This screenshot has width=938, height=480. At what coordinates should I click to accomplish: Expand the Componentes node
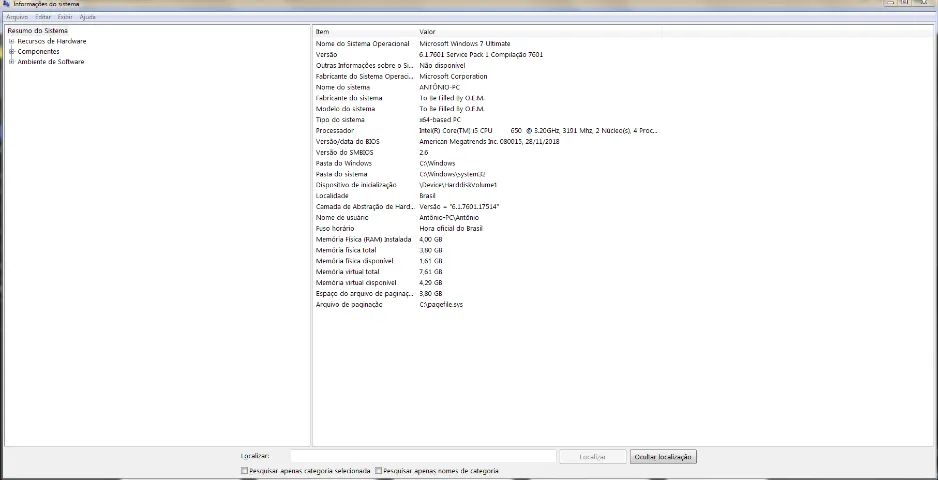(11, 51)
